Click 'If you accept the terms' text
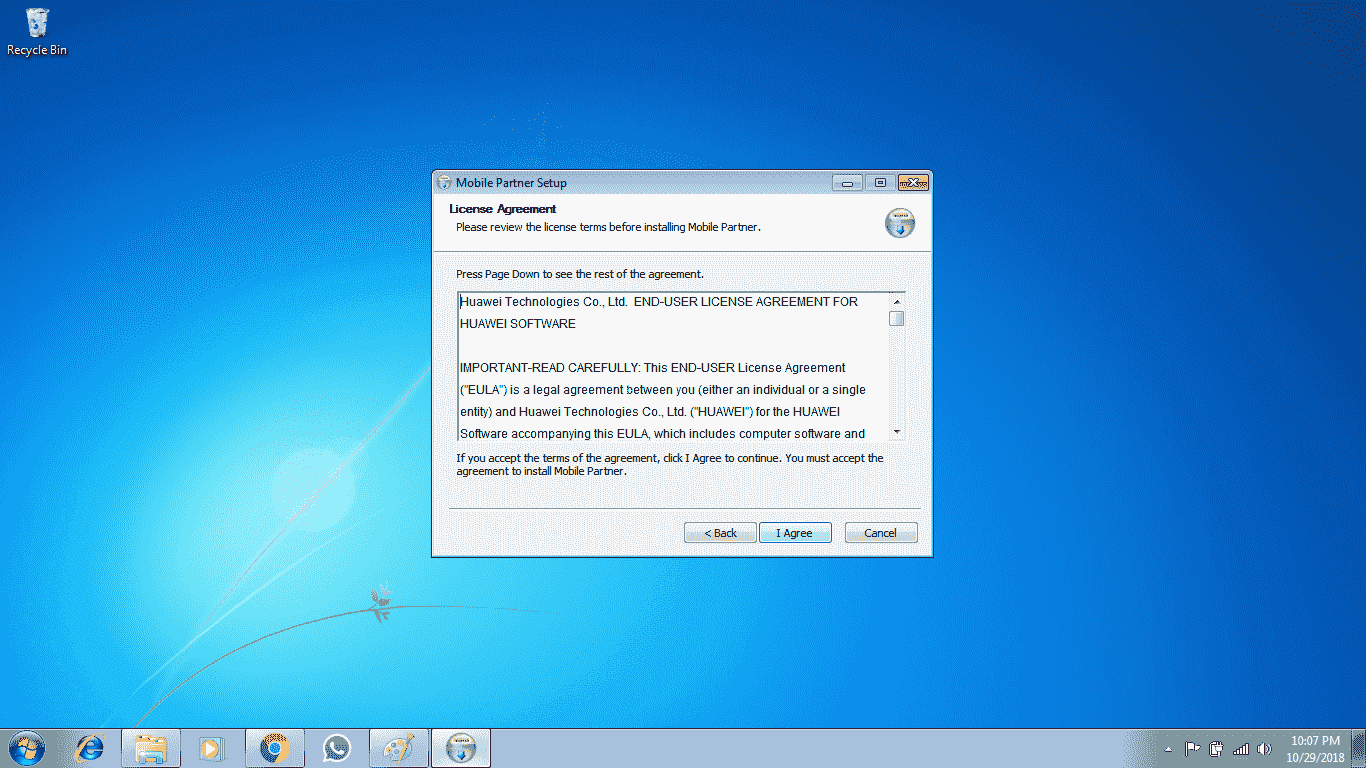Viewport: 1366px width, 768px height. click(670, 465)
